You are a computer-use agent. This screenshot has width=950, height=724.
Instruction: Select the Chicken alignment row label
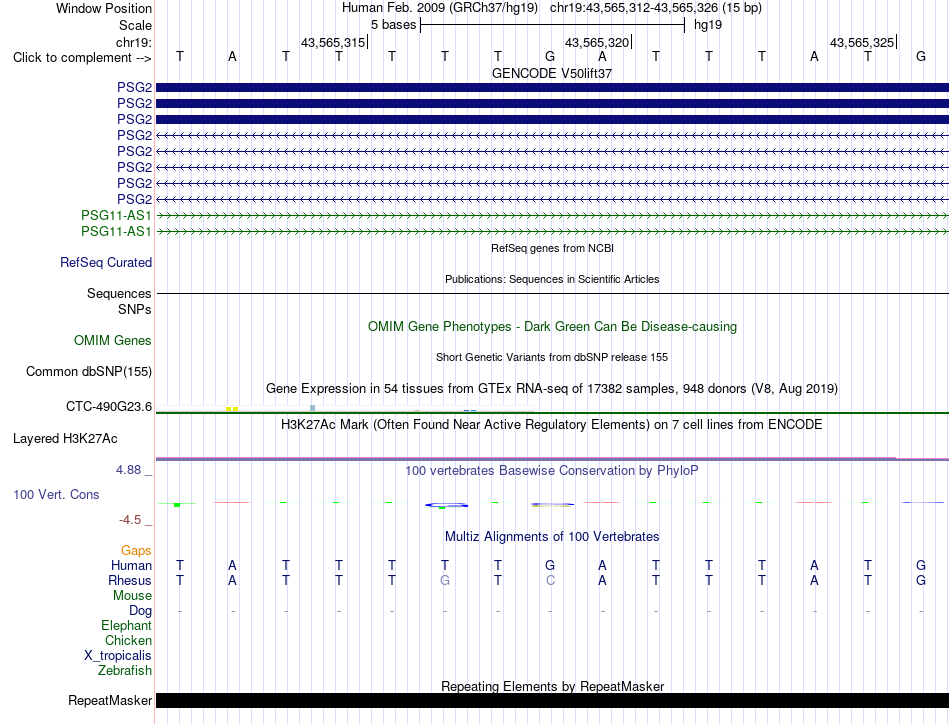pyautogui.click(x=128, y=640)
